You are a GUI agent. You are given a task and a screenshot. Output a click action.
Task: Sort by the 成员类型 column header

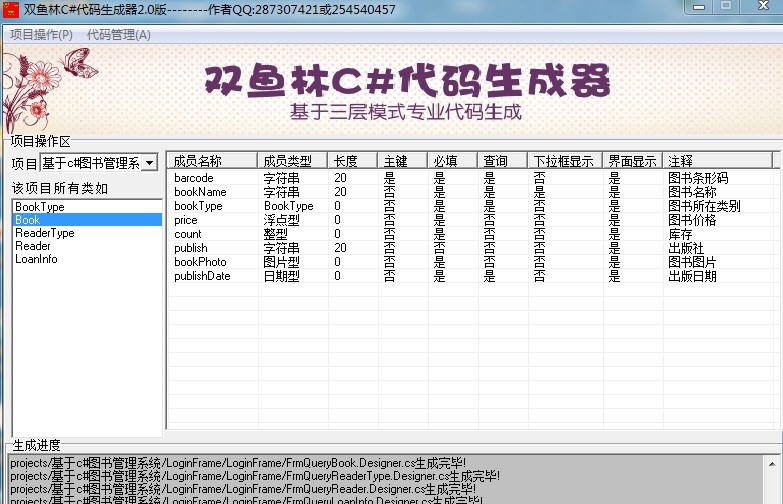(x=287, y=161)
